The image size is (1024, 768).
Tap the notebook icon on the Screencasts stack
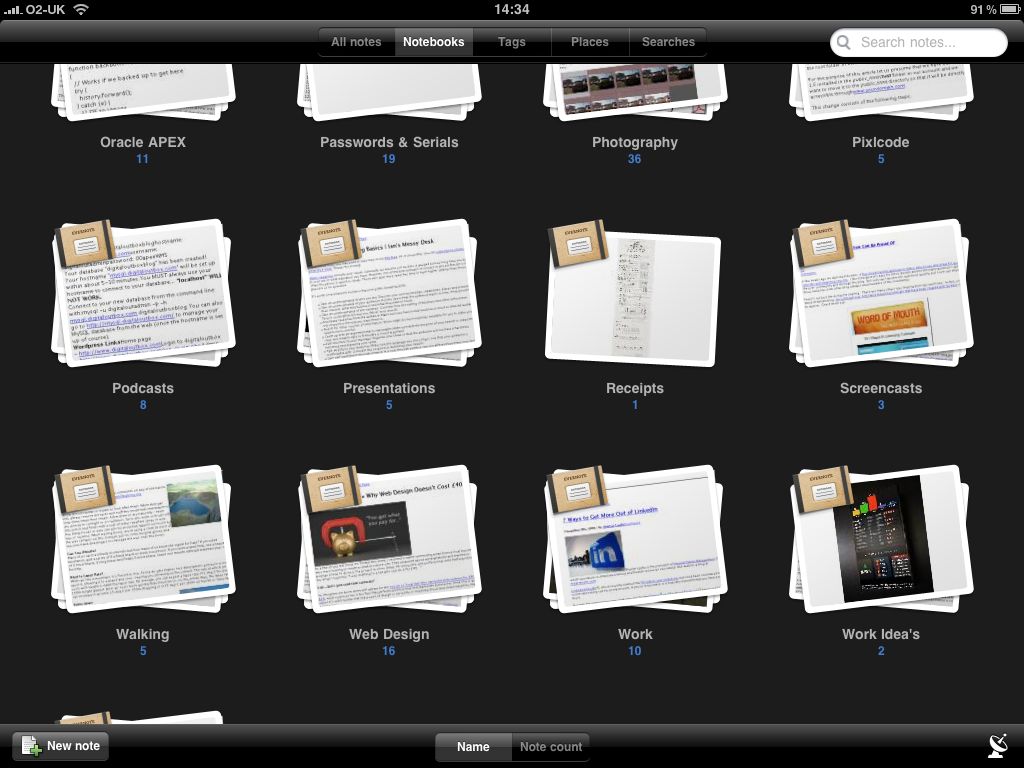[824, 245]
